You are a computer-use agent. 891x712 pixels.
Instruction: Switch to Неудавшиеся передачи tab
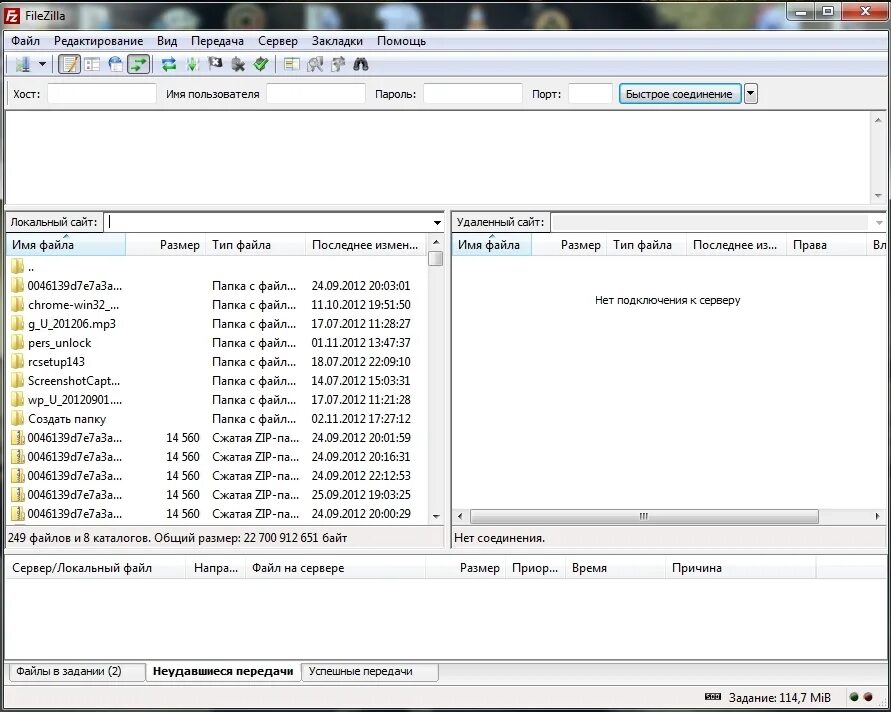pos(223,672)
